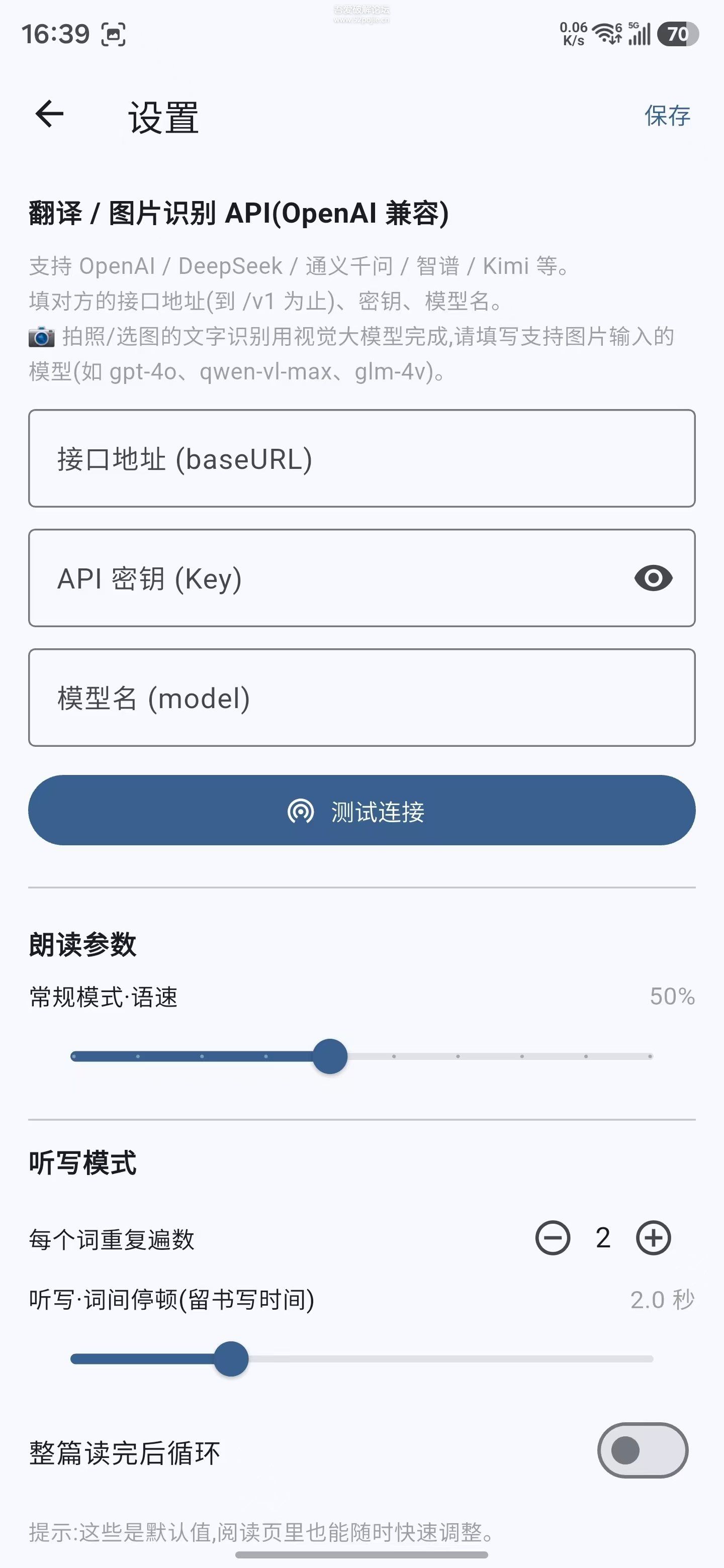Increase repeat count with plus icon

[x=654, y=1237]
